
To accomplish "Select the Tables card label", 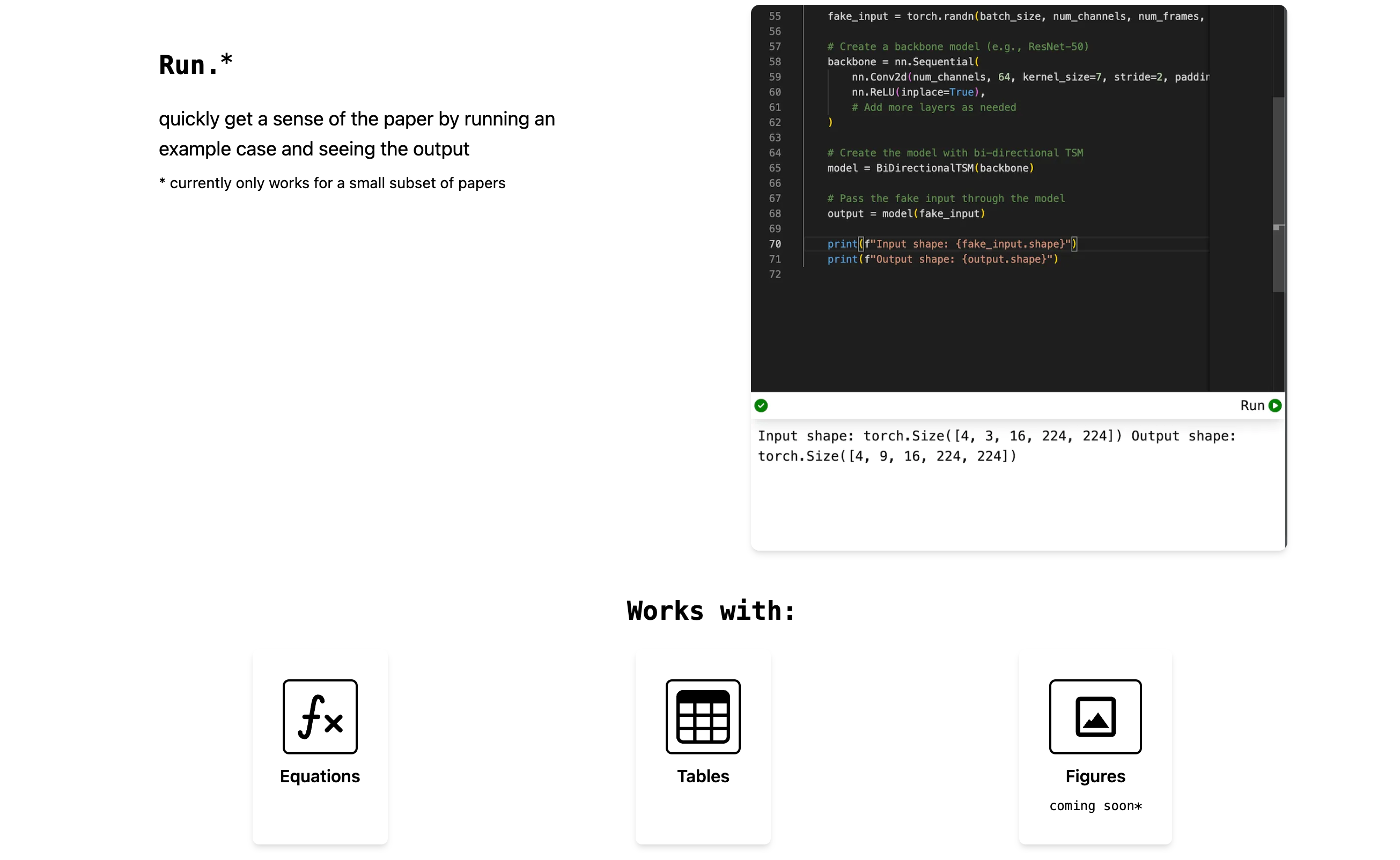I will pos(703,776).
